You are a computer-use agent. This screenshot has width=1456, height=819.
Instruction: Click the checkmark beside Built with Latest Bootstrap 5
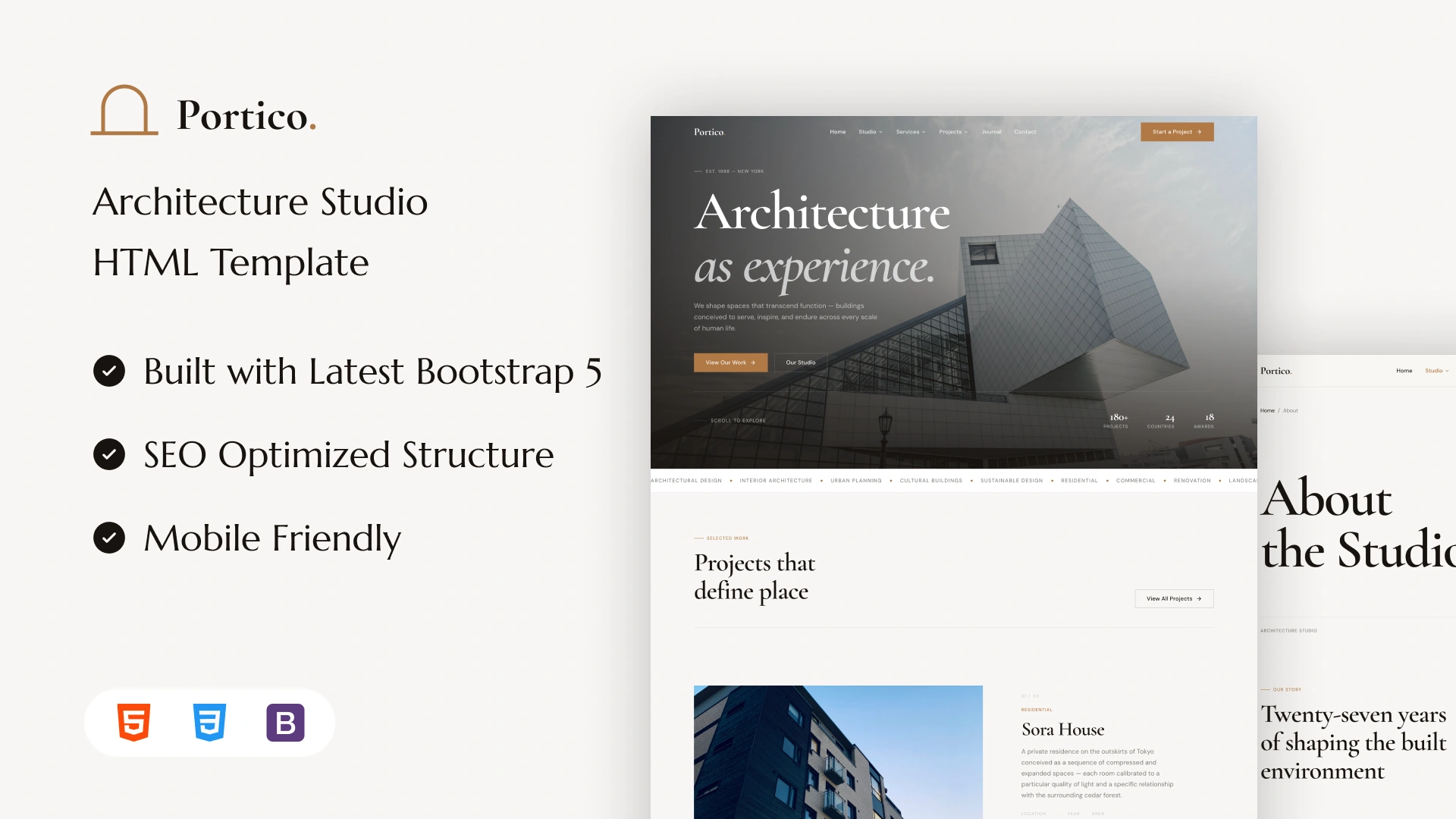pyautogui.click(x=109, y=371)
